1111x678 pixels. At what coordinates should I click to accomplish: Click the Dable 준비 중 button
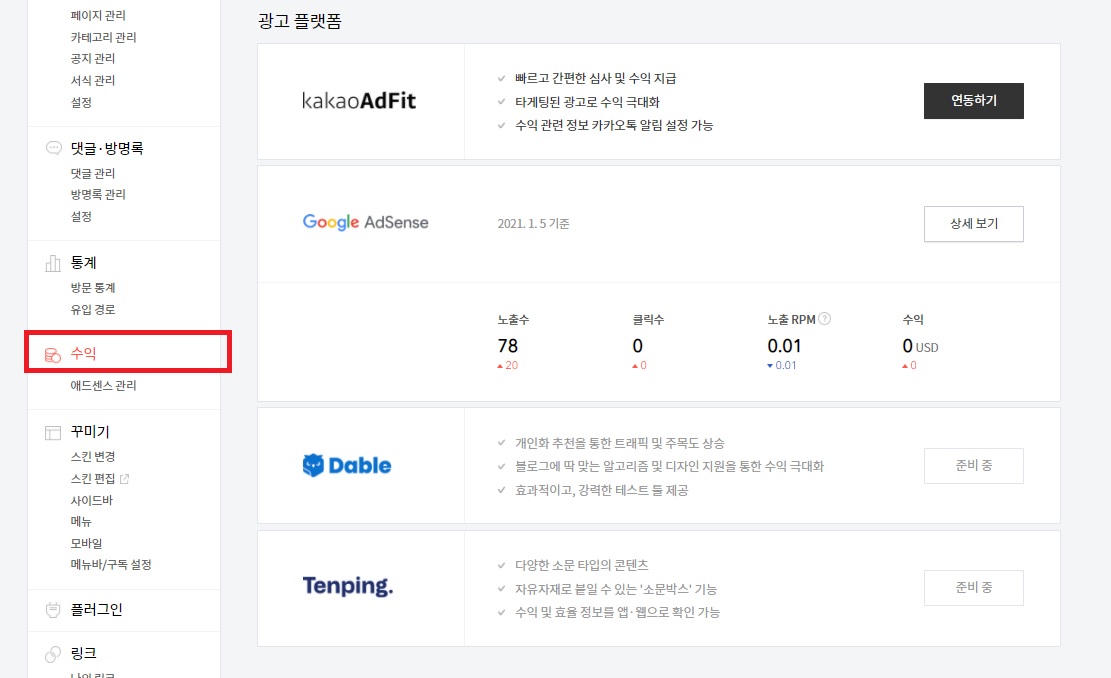coord(974,465)
